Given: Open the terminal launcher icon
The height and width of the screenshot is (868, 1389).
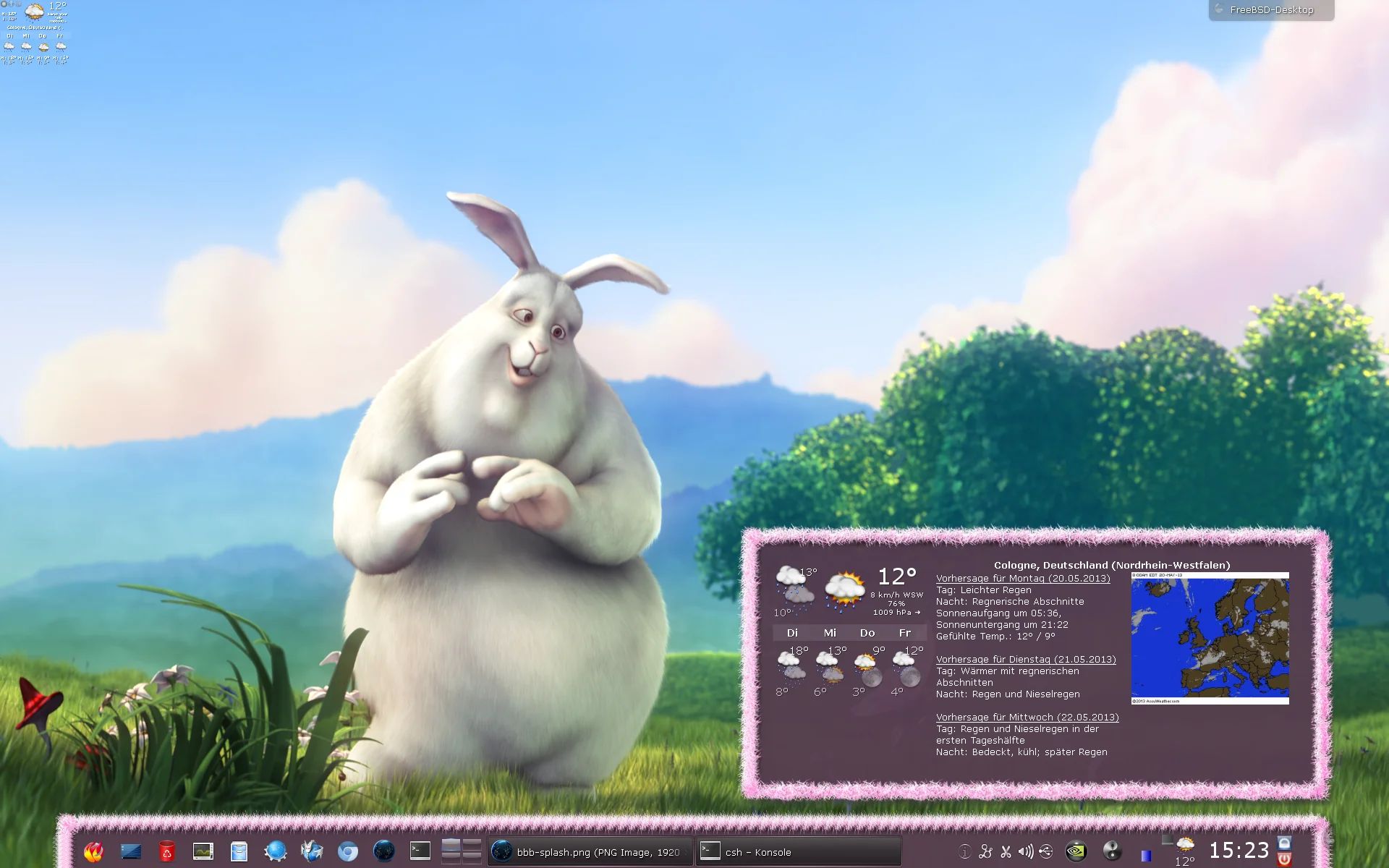Looking at the screenshot, I should coord(420,851).
